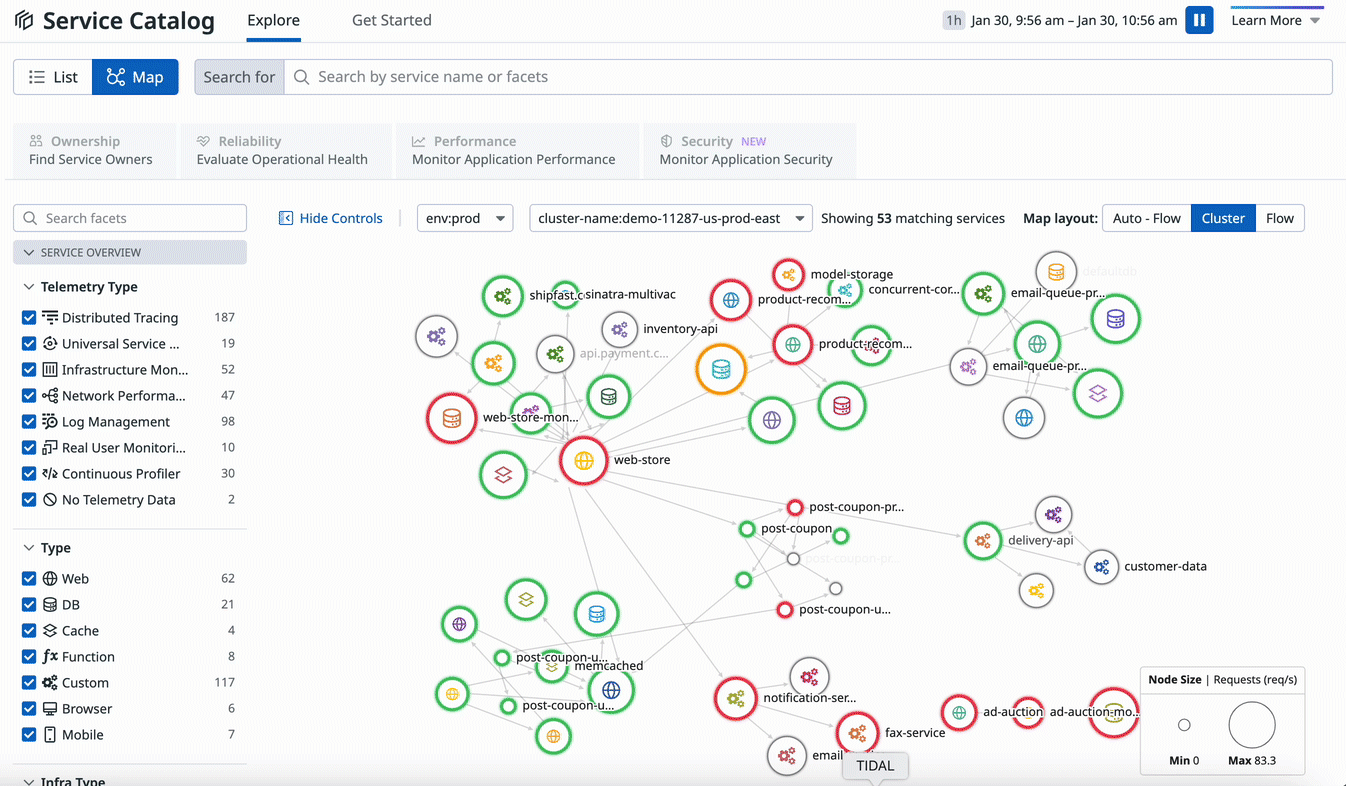Select the fax-service node icon
The image size is (1346, 786).
(x=856, y=733)
